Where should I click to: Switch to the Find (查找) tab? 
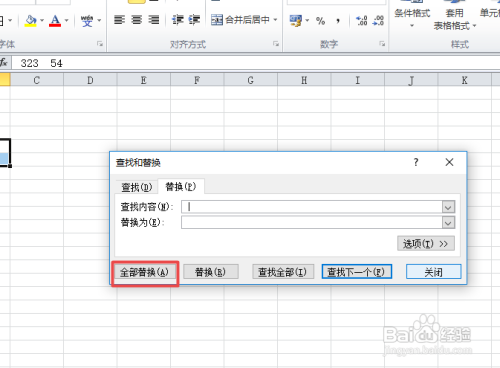point(137,187)
